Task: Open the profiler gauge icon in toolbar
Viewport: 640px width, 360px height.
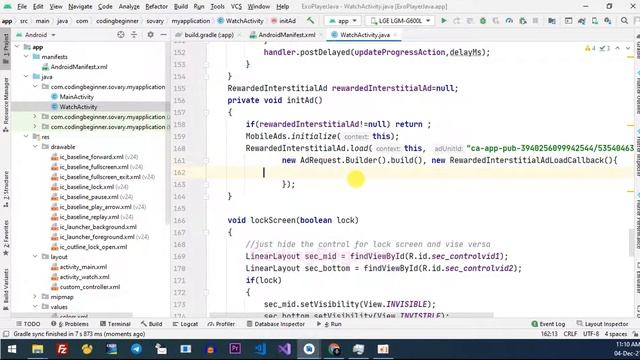Action: click(x=509, y=20)
